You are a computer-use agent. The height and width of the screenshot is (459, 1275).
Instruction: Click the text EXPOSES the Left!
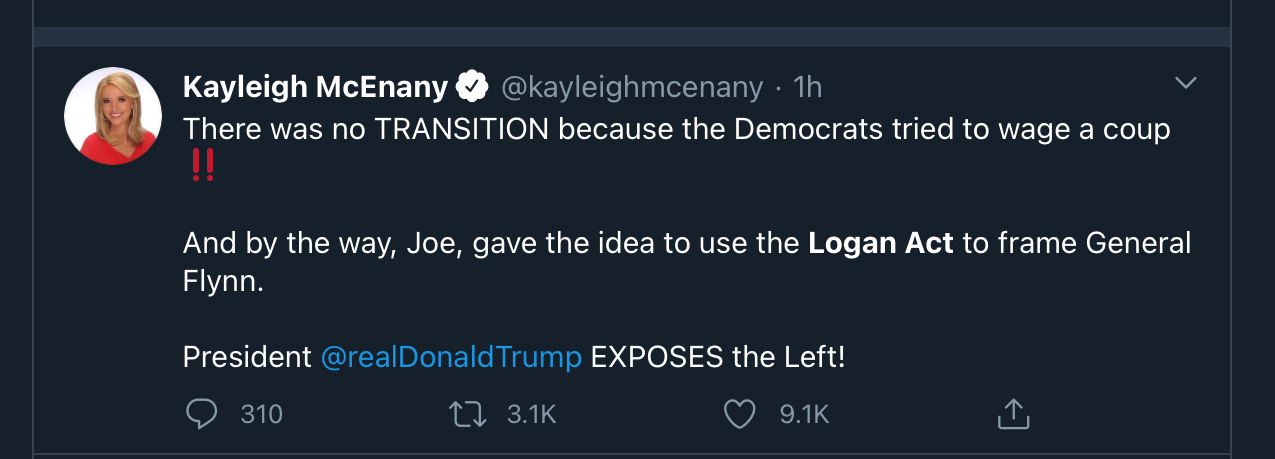[x=718, y=357]
